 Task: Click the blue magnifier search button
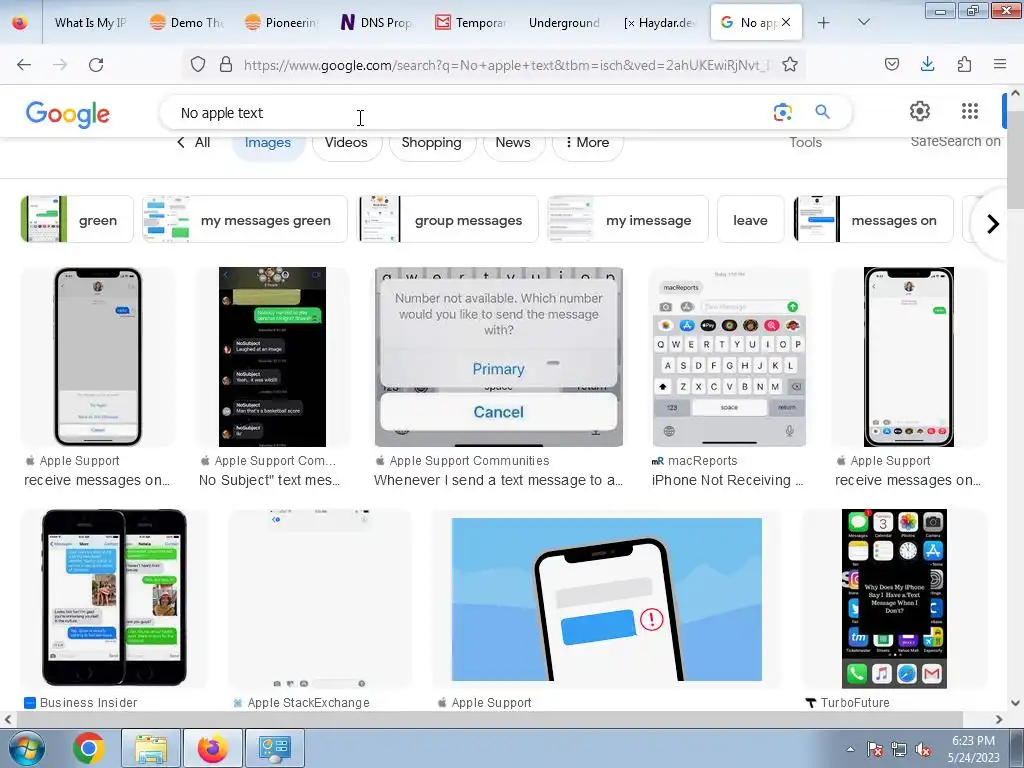822,112
